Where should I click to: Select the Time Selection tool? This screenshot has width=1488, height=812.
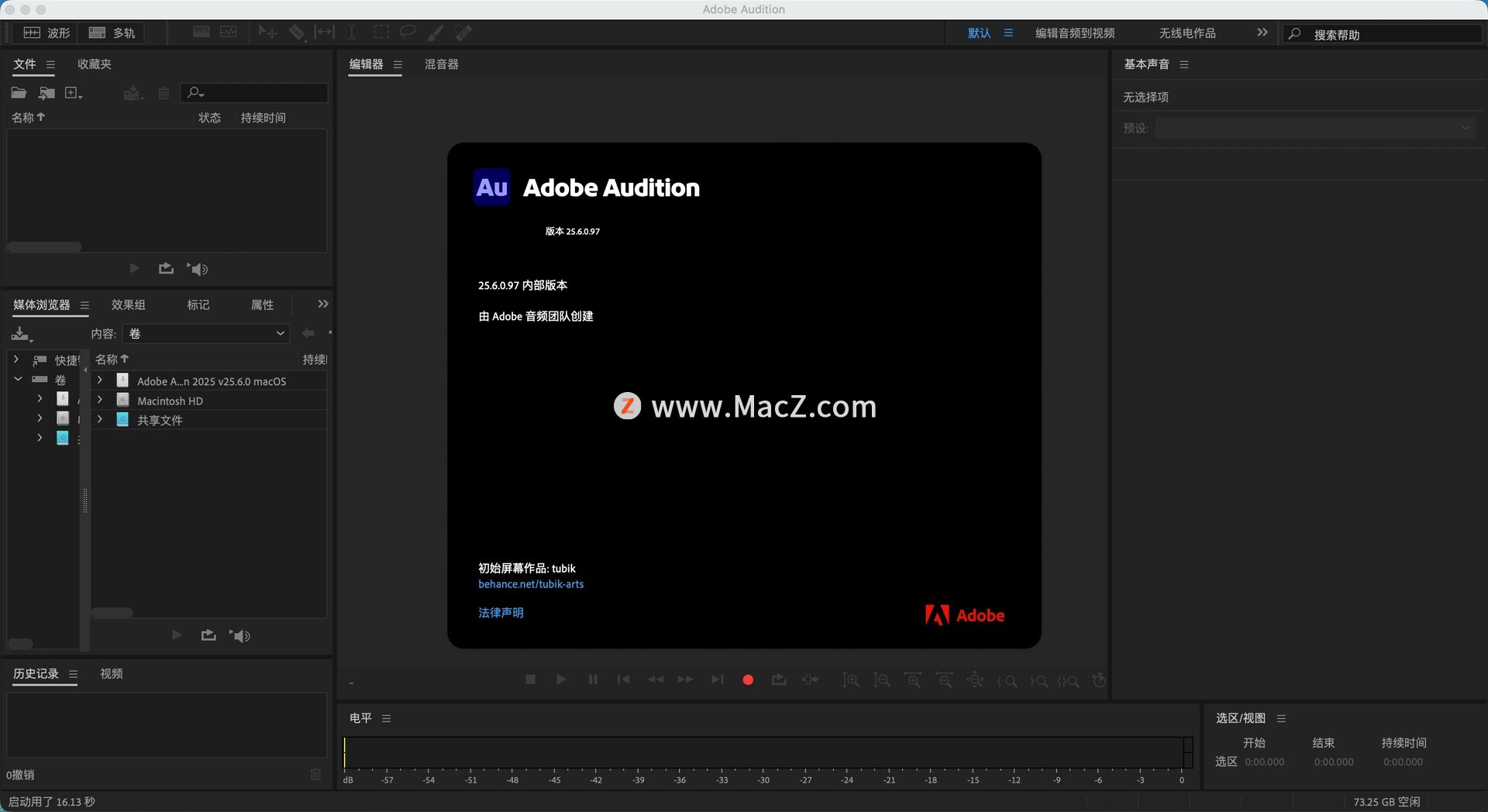(x=352, y=33)
